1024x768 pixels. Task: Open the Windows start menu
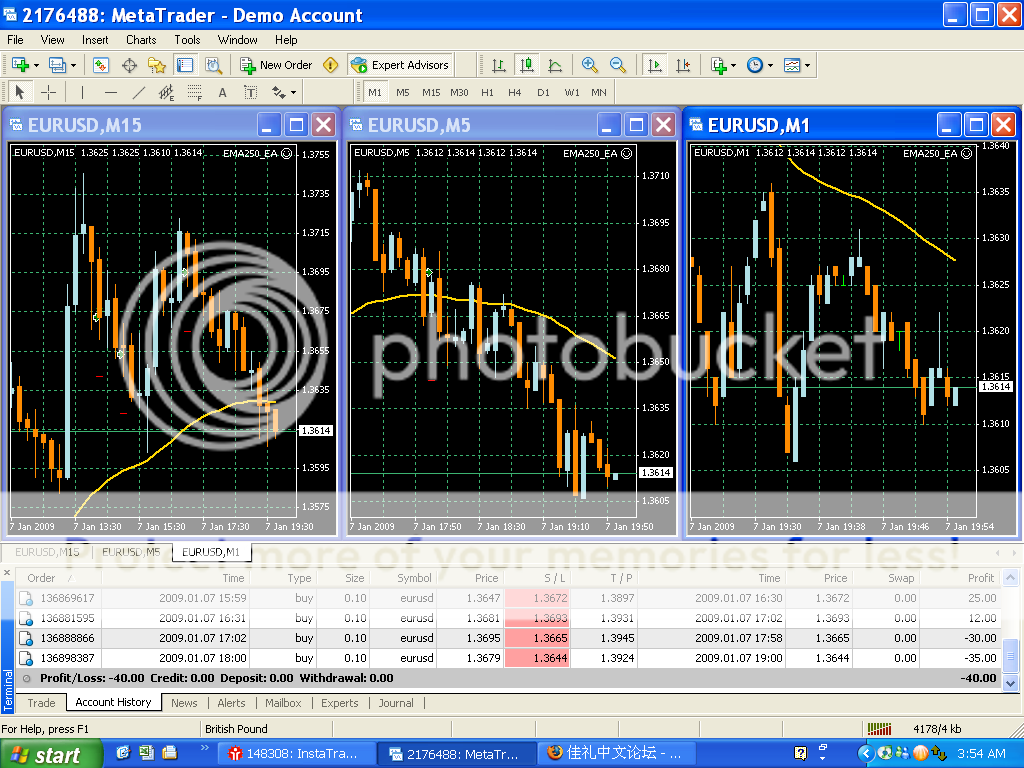(x=50, y=754)
